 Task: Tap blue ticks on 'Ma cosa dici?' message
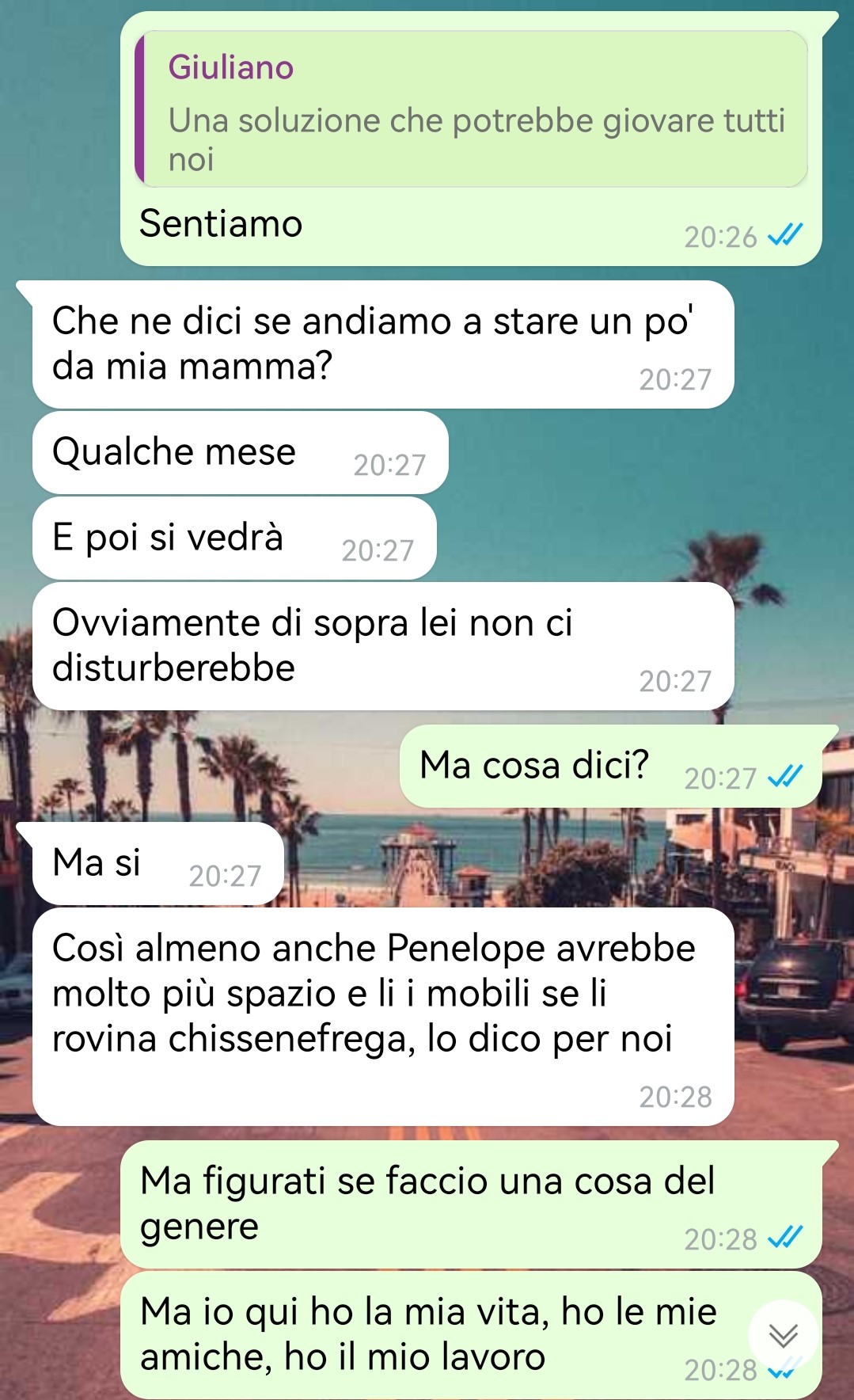click(785, 777)
